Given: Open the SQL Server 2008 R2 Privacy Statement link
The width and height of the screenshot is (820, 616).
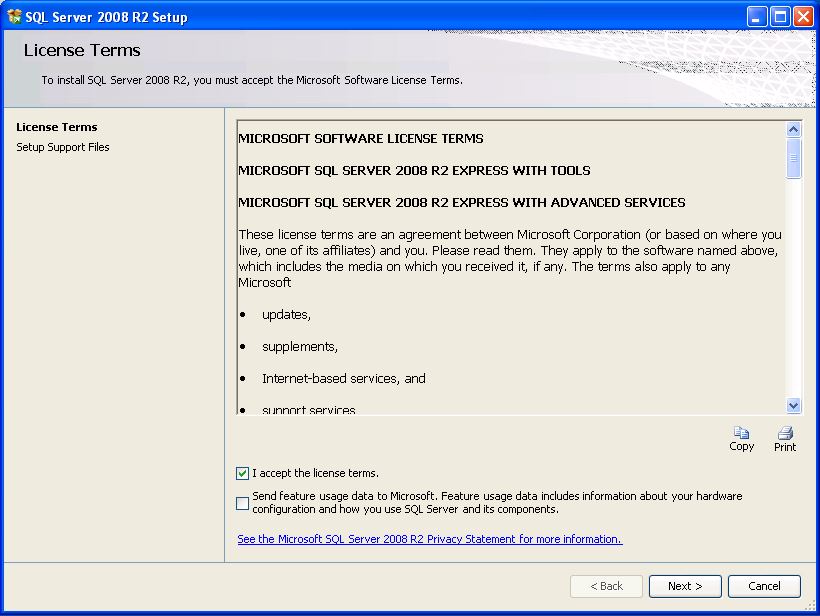Looking at the screenshot, I should (429, 539).
